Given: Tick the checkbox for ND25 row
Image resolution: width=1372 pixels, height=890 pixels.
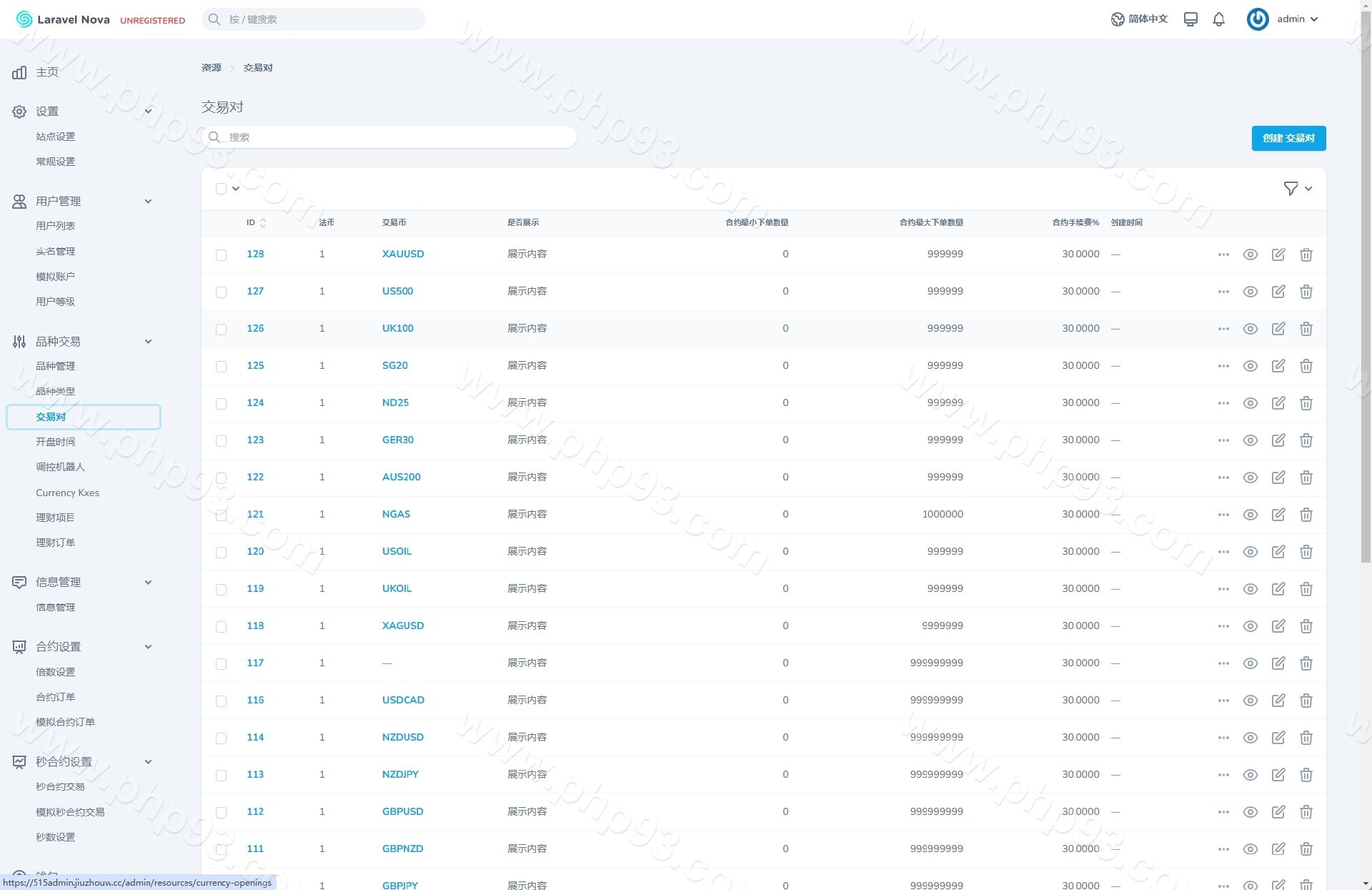Looking at the screenshot, I should pyautogui.click(x=221, y=404).
